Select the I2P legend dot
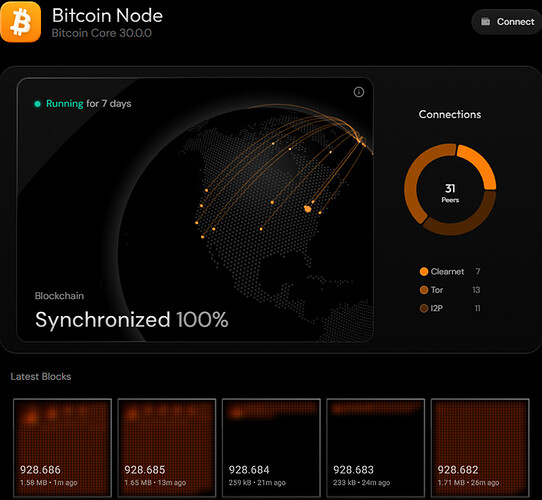The image size is (542, 500). [424, 308]
